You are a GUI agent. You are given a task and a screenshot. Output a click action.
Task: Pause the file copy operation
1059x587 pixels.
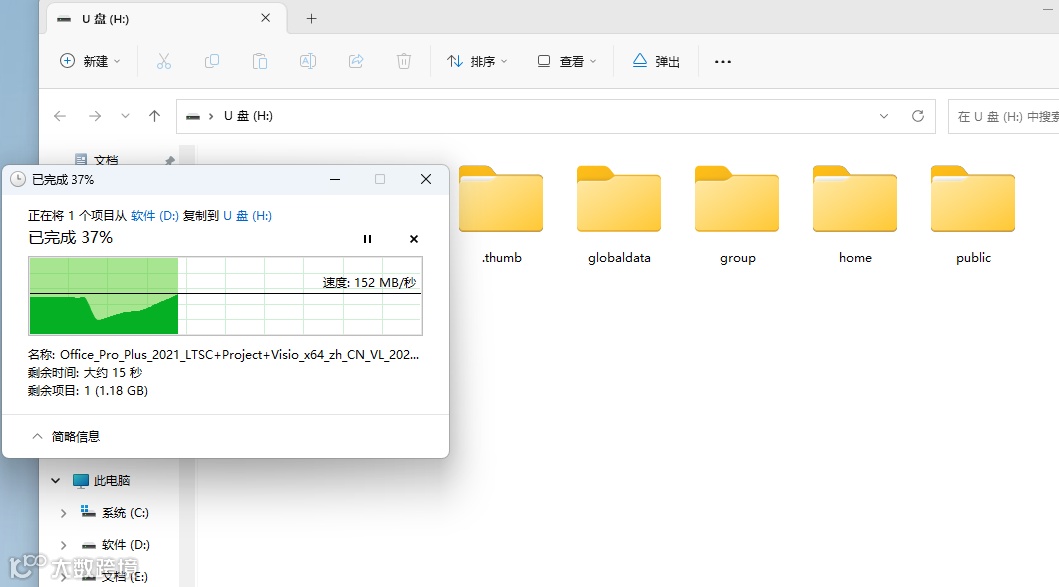click(x=367, y=239)
